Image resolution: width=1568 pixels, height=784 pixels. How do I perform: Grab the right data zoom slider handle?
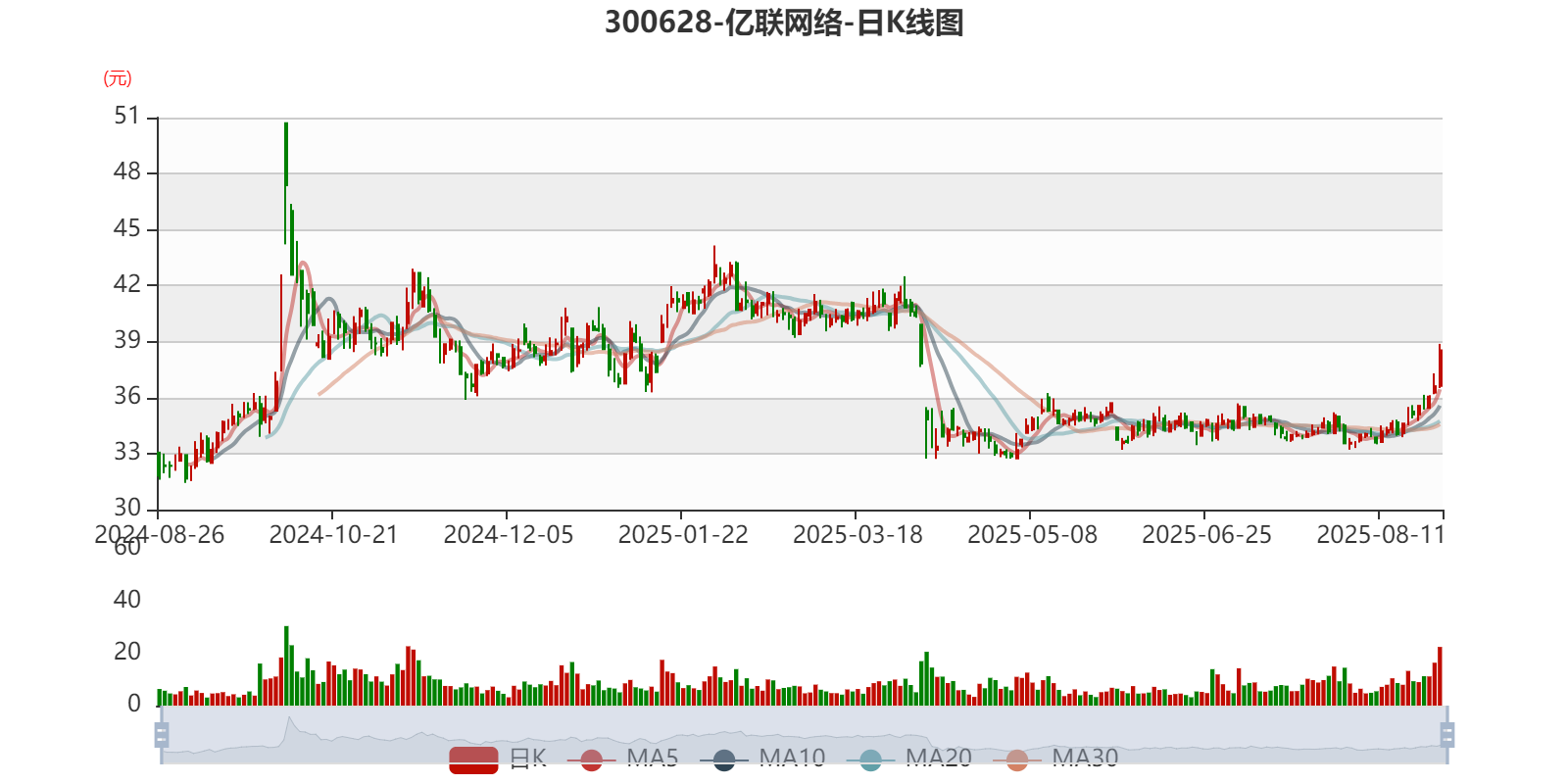click(x=1447, y=734)
